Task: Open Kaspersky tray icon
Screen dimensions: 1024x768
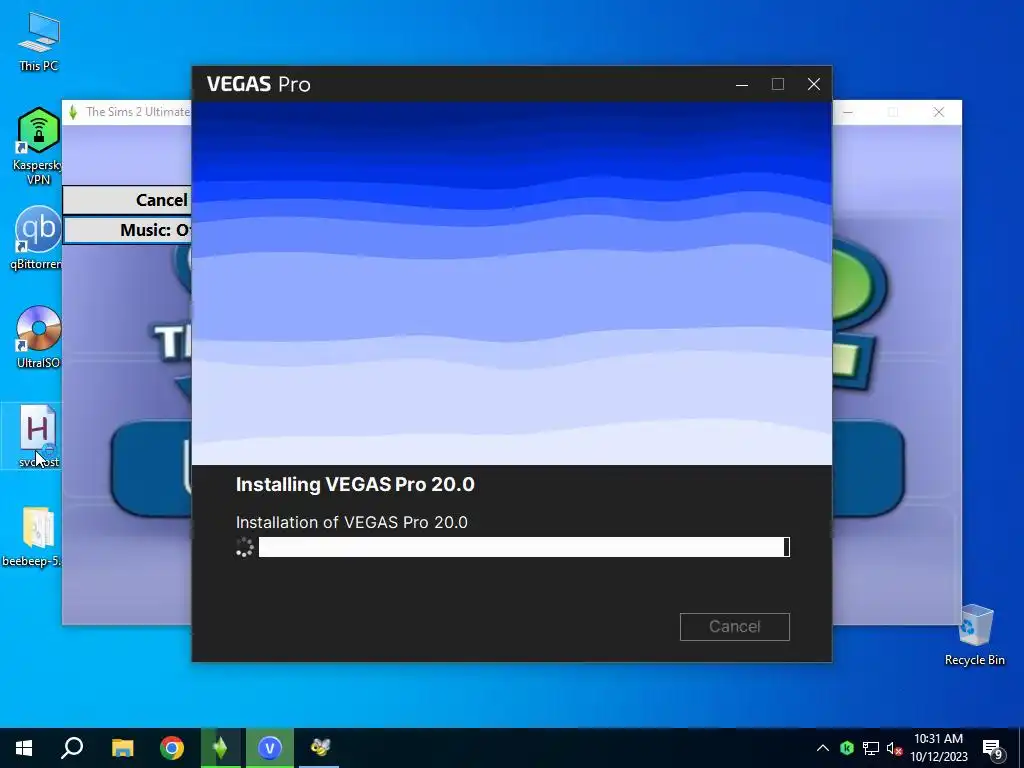Action: [x=847, y=748]
